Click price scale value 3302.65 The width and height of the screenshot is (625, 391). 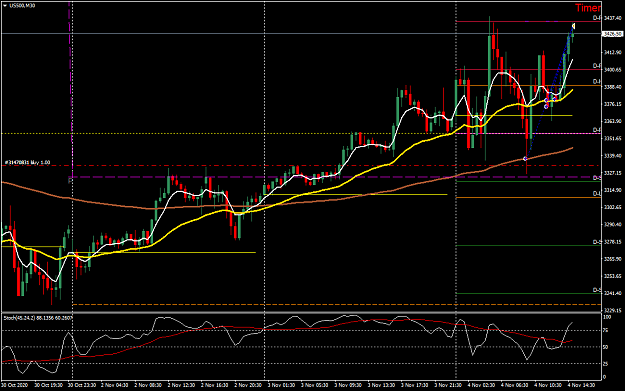613,207
